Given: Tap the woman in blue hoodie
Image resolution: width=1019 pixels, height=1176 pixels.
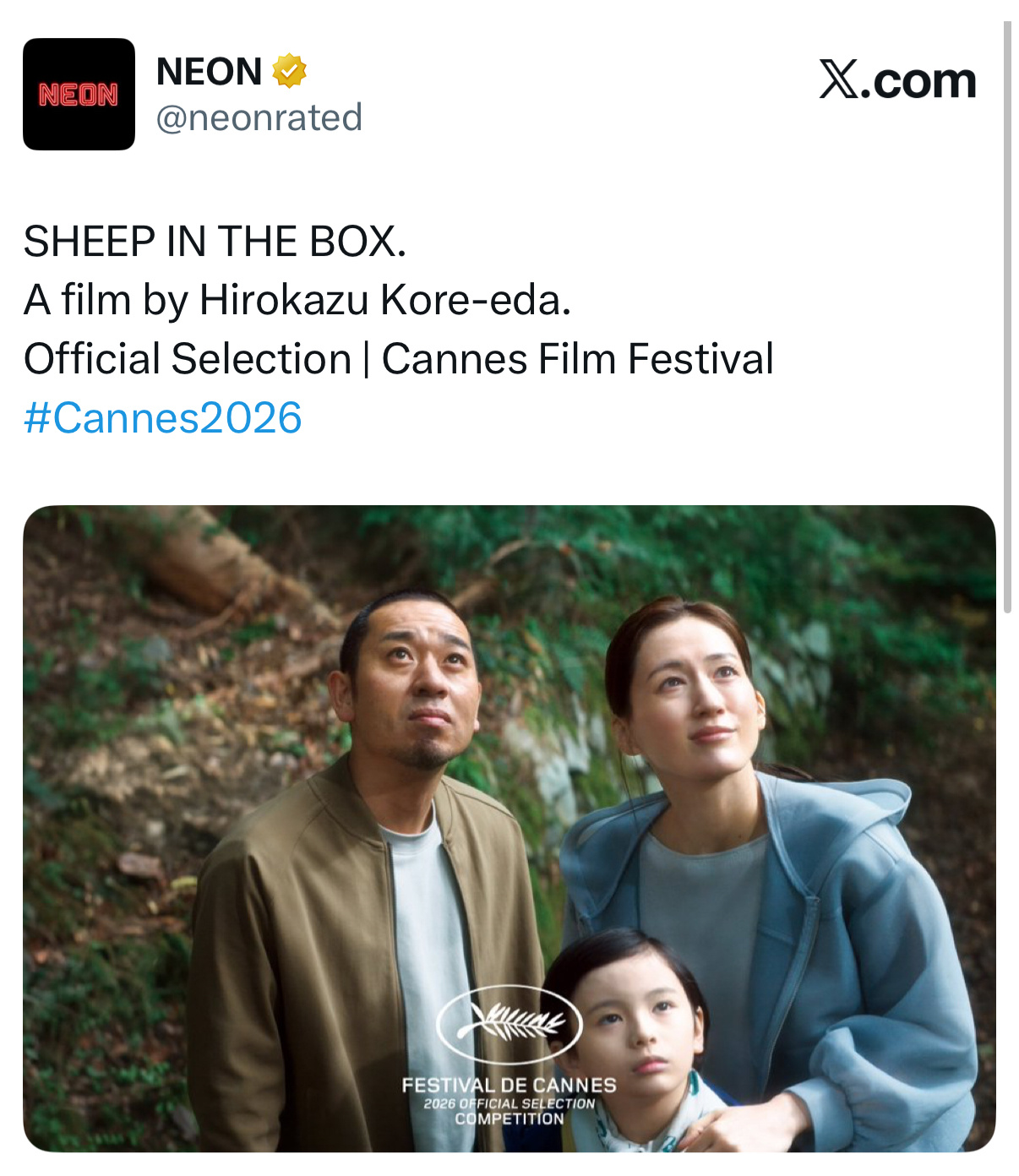Looking at the screenshot, I should point(760,845).
